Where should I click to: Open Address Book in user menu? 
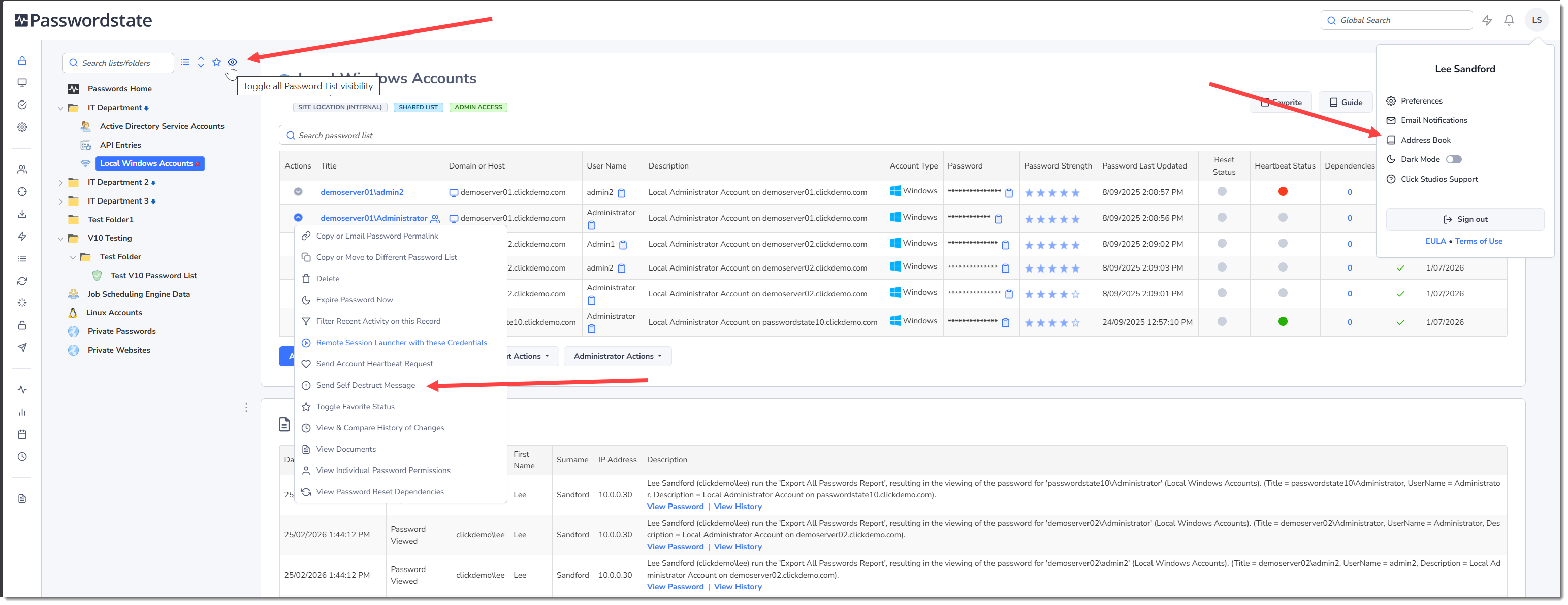click(x=1425, y=140)
